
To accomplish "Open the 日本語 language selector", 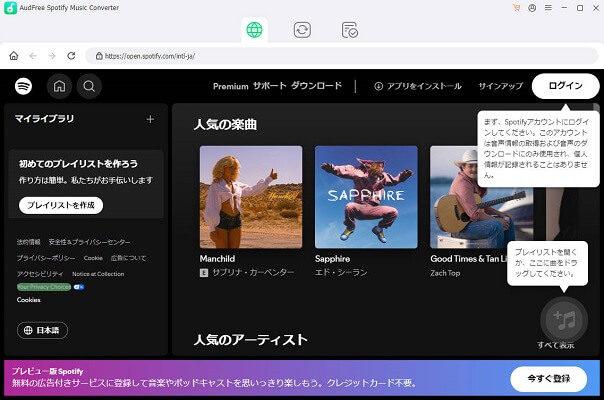I will click(42, 330).
